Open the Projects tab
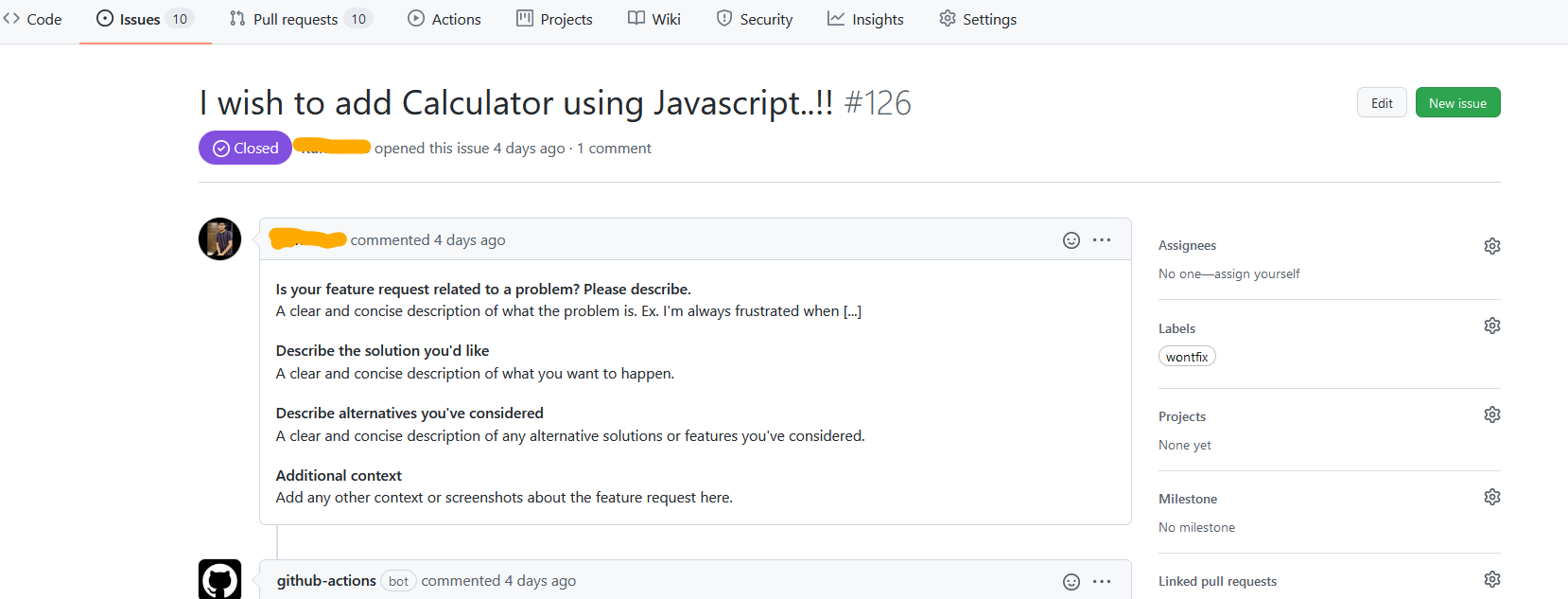1568x599 pixels. click(554, 19)
